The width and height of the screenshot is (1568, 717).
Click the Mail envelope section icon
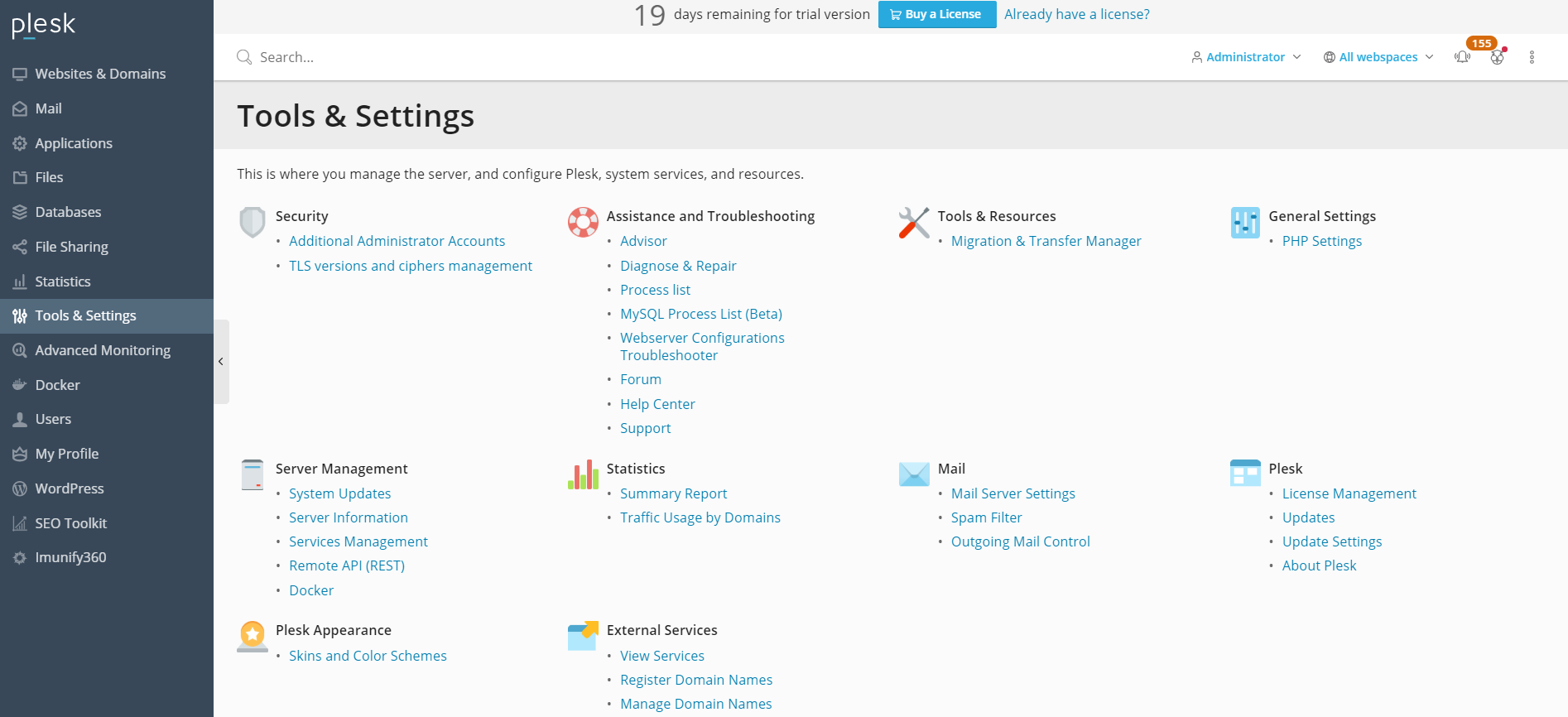point(914,474)
